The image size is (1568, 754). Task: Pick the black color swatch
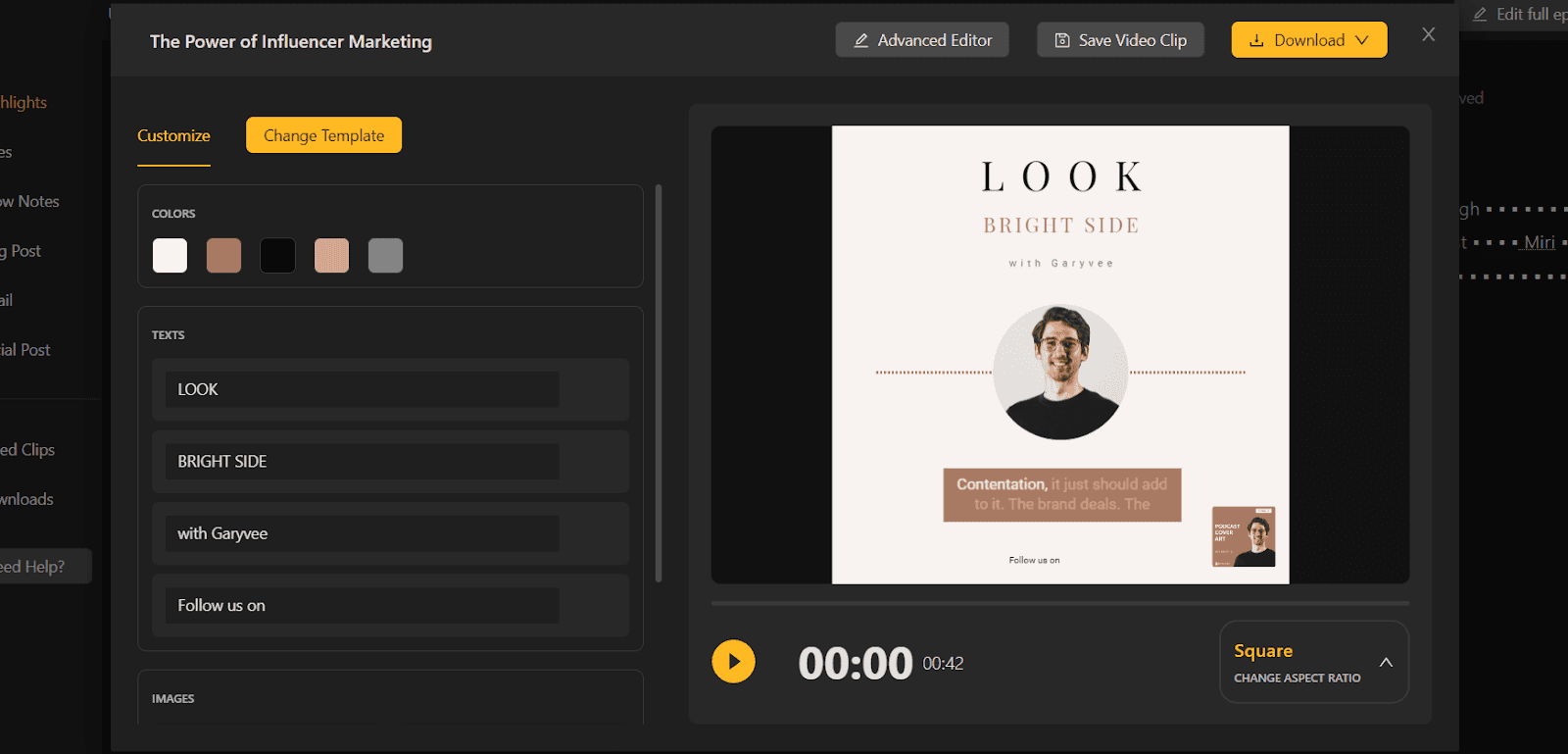(277, 256)
